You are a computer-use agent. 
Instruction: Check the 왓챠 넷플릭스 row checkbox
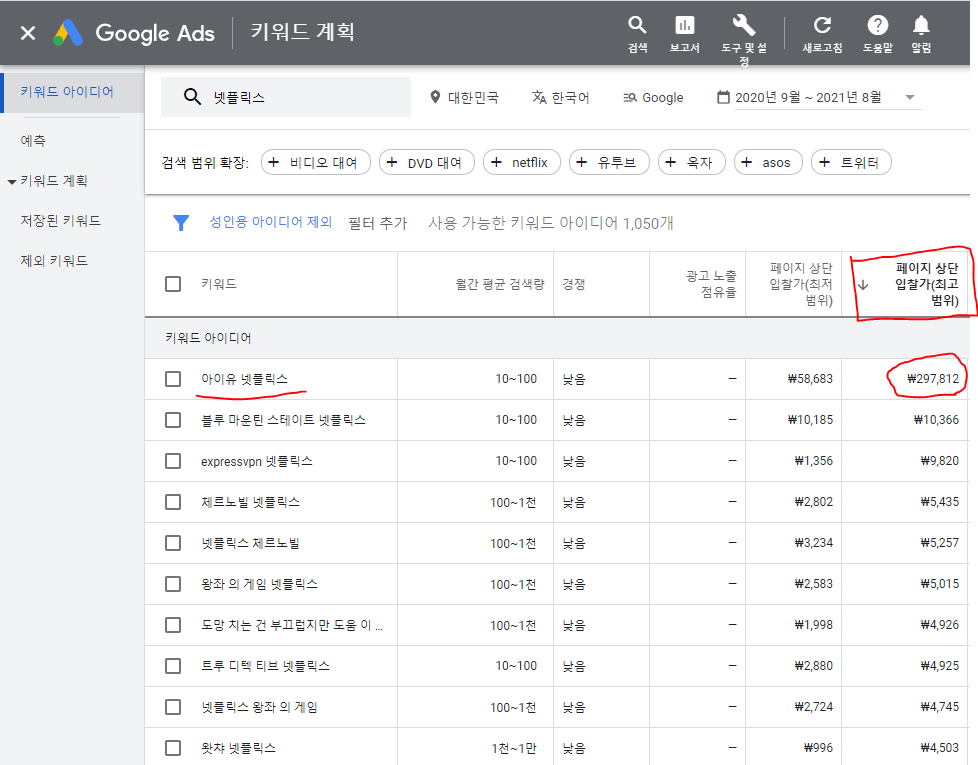tap(173, 748)
